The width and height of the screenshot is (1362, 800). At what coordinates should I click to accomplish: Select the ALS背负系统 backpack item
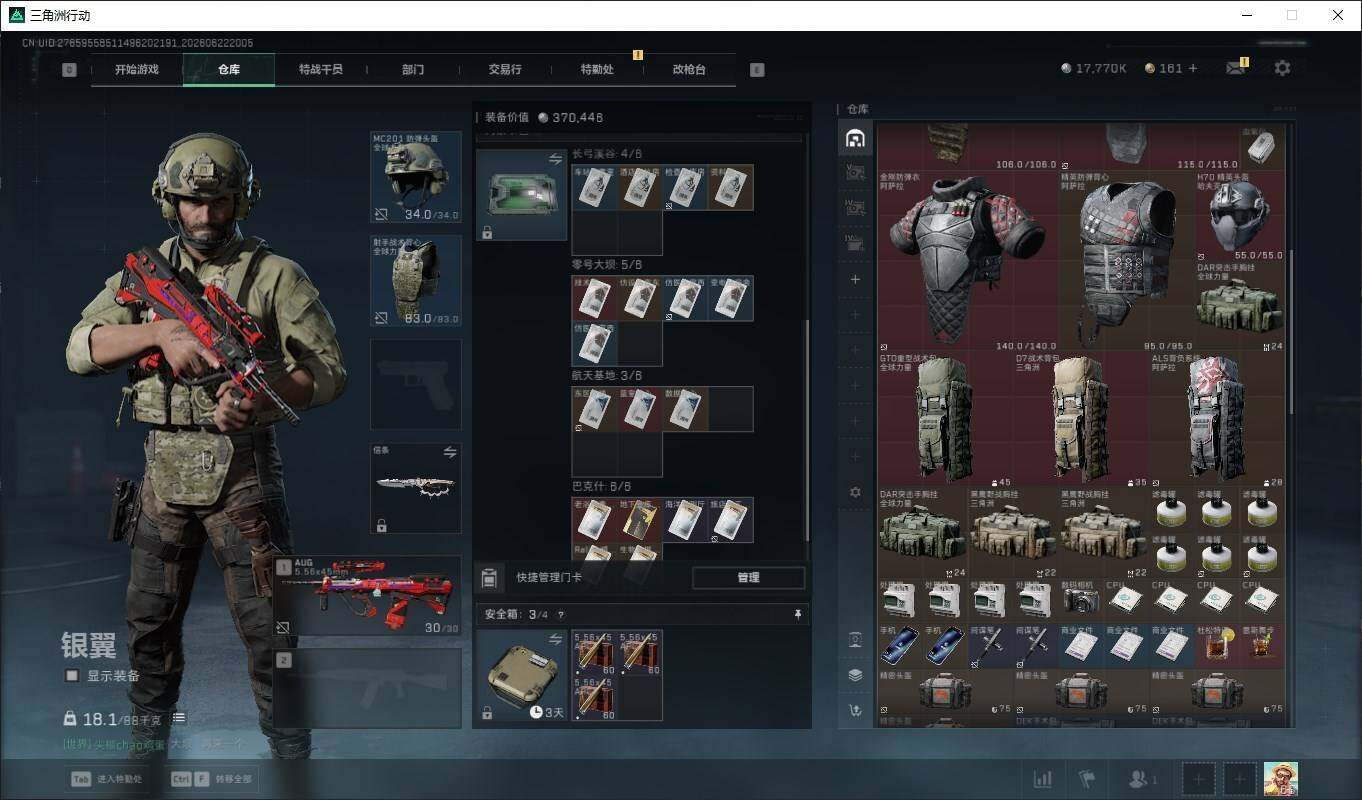click(x=1217, y=419)
